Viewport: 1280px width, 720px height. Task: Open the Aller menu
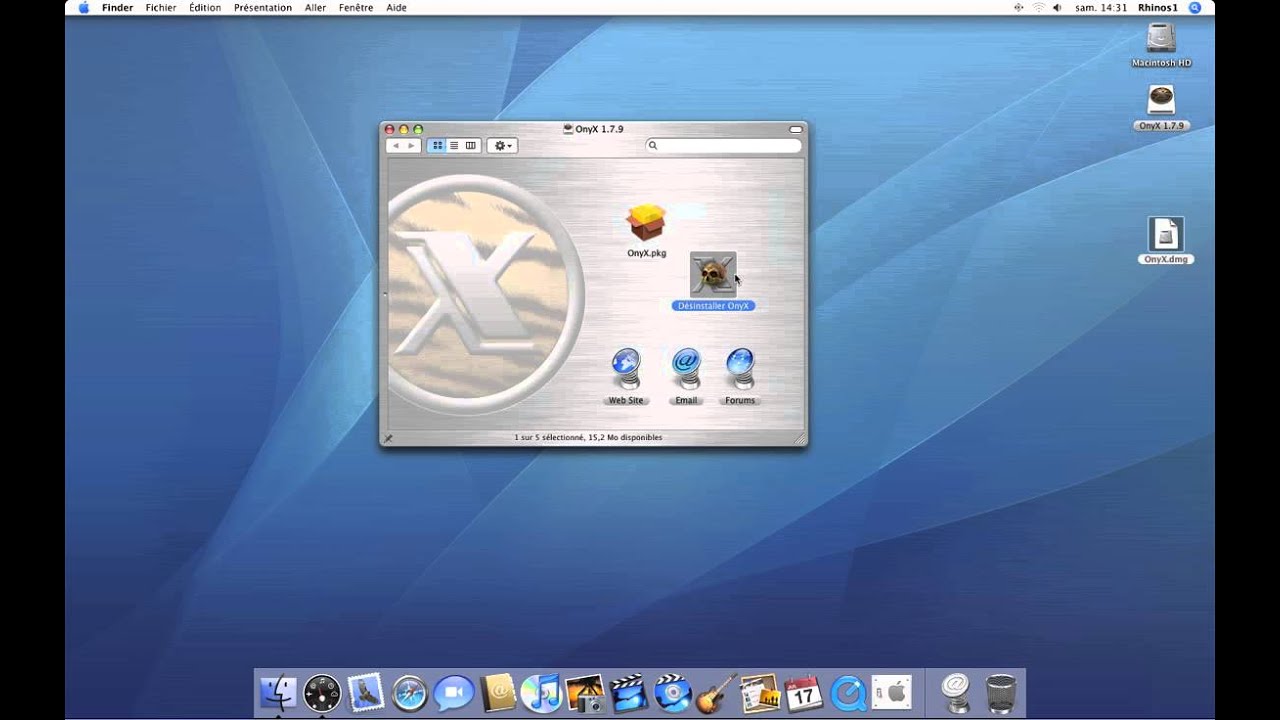point(316,7)
